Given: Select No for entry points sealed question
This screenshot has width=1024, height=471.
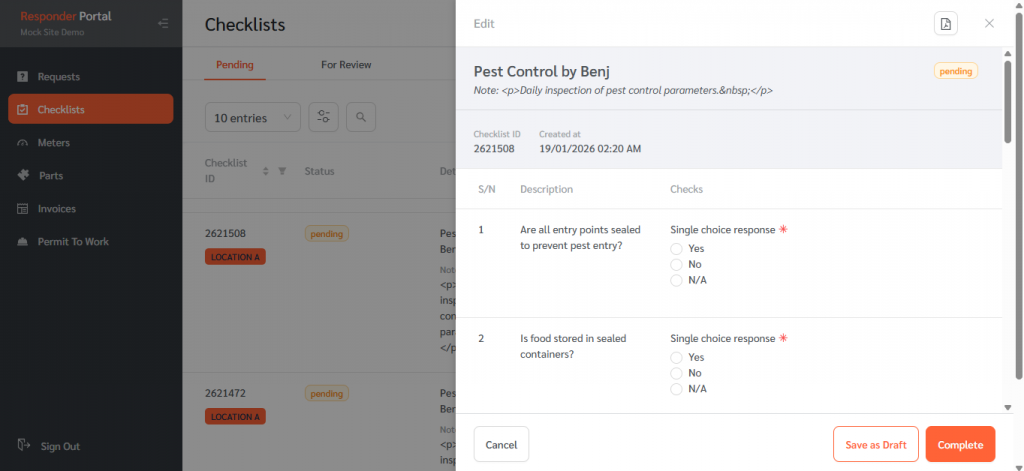Looking at the screenshot, I should 677,264.
